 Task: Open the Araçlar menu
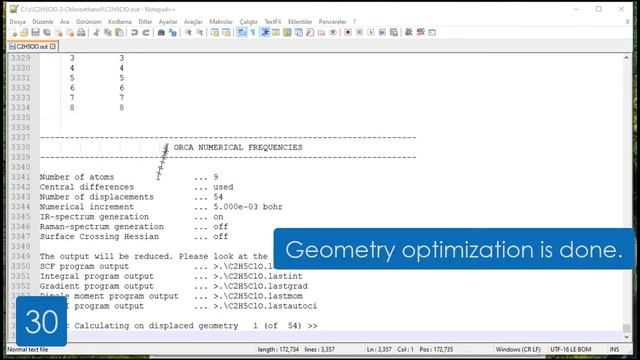point(193,22)
